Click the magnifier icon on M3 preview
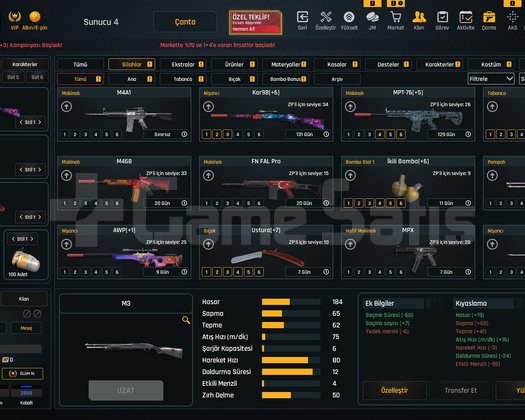The image size is (525, 420). (x=186, y=320)
